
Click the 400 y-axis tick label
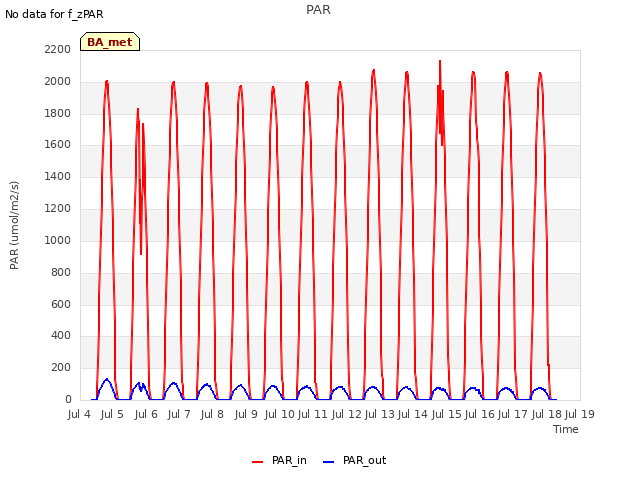(x=61, y=336)
